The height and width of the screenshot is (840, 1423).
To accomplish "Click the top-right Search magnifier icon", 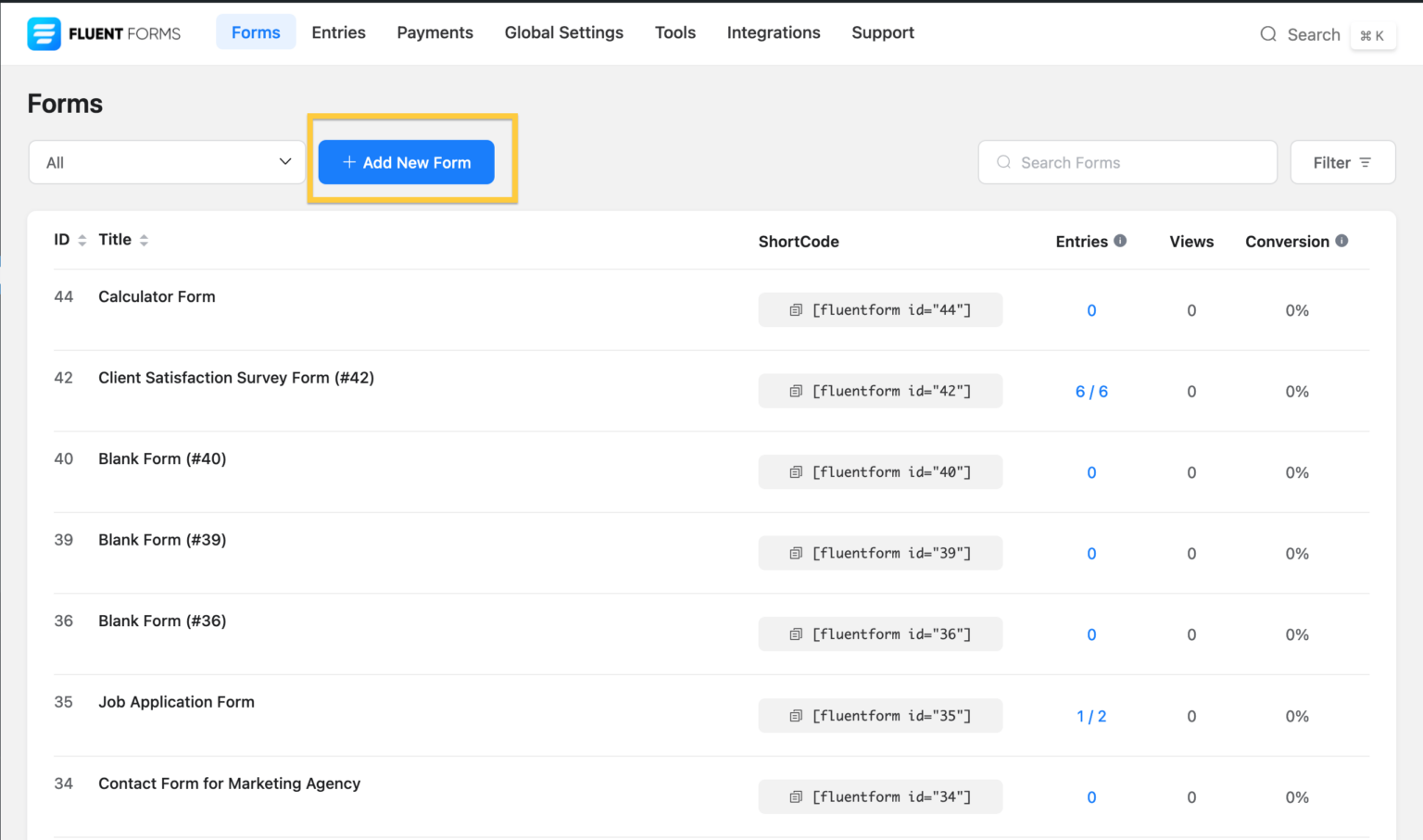I will (1268, 34).
